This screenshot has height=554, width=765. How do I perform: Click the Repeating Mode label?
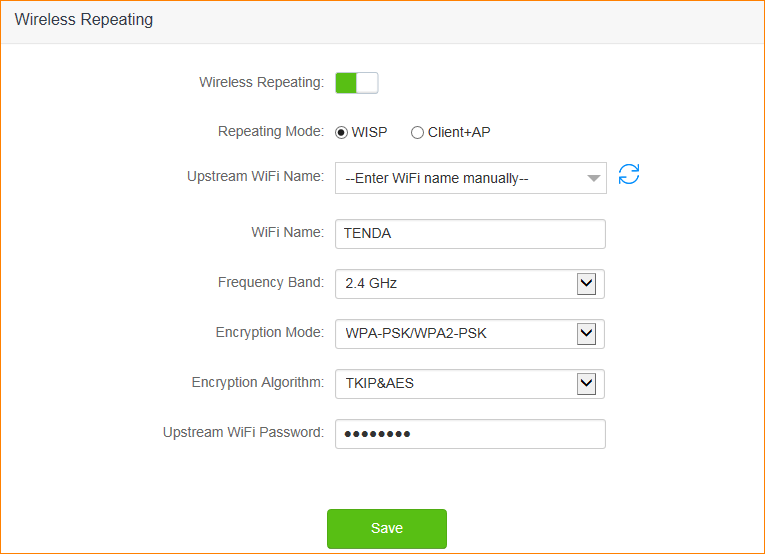coord(271,132)
